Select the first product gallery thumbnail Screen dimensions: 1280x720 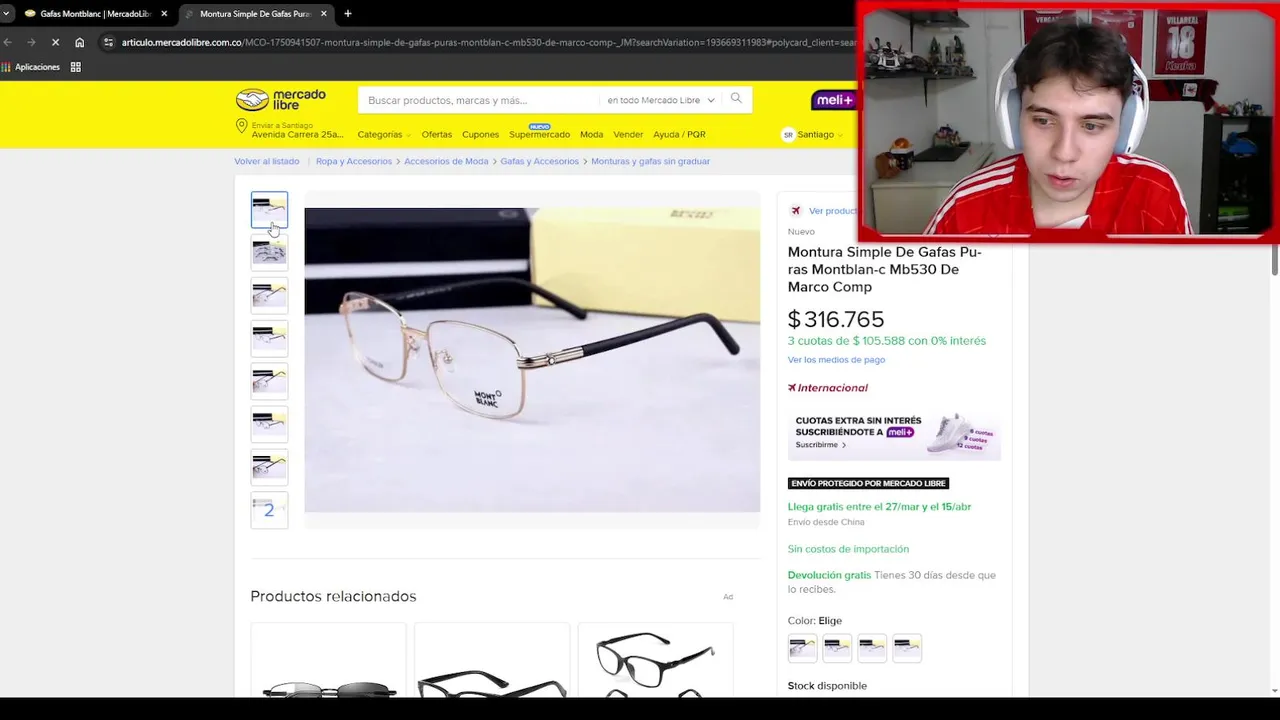tap(269, 209)
